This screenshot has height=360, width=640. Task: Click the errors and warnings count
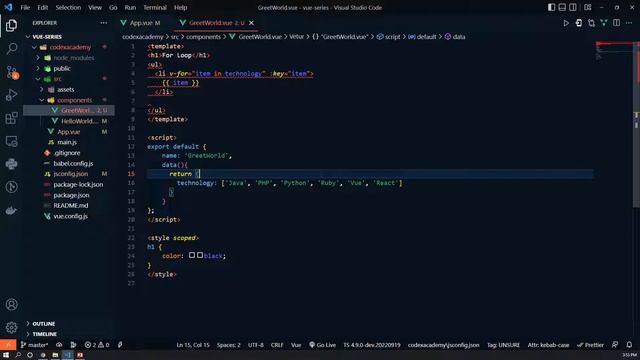[97, 345]
